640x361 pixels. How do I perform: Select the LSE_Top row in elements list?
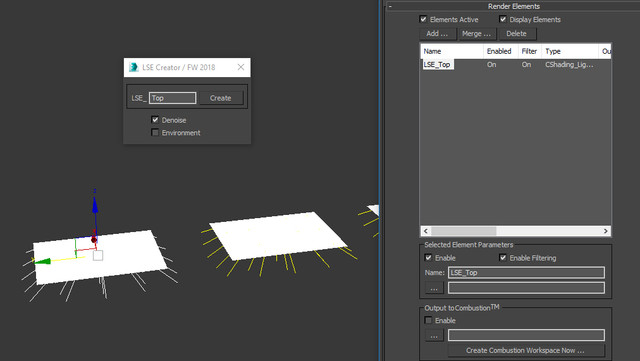coord(516,65)
